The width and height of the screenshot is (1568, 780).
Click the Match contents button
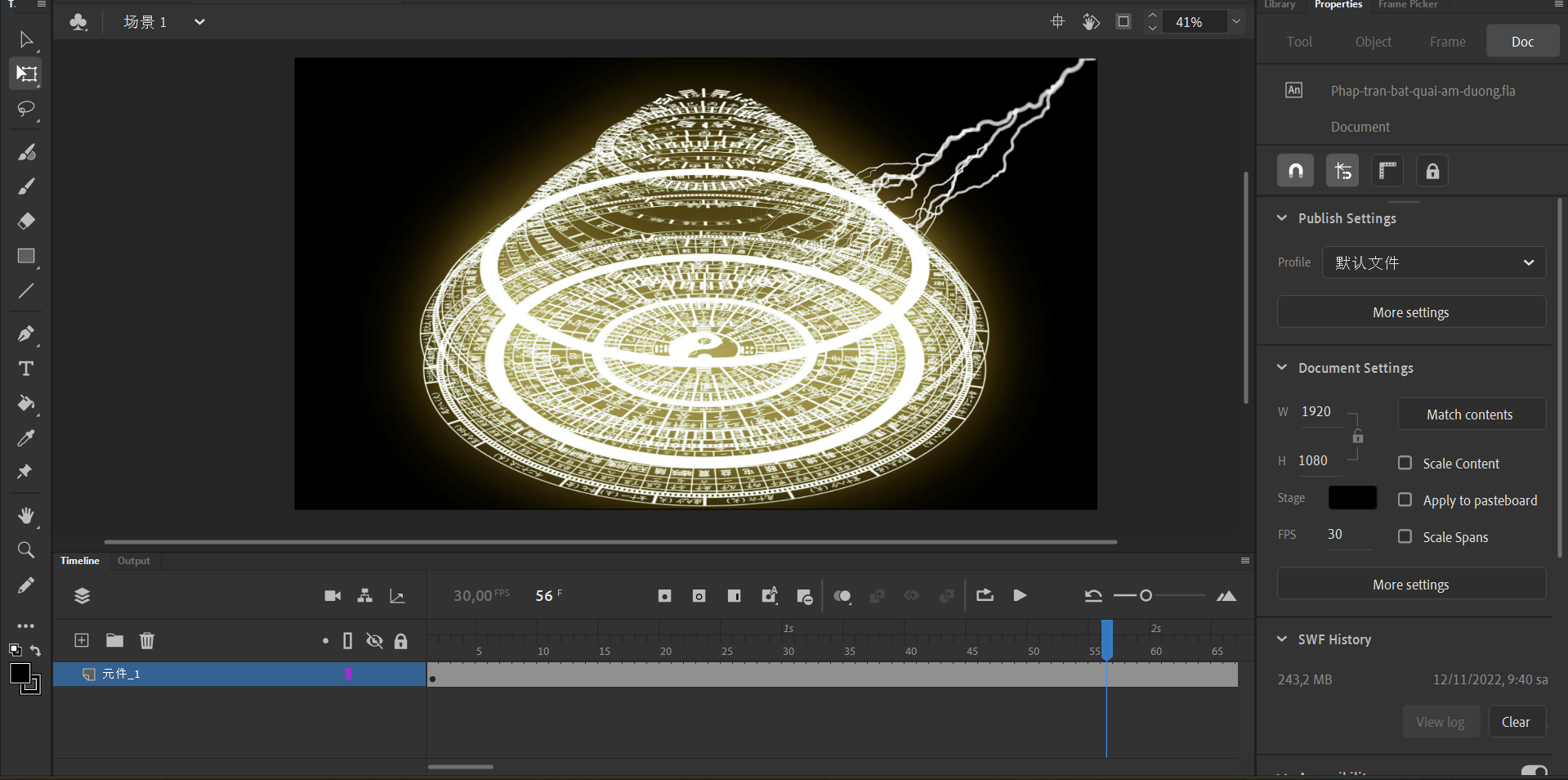(x=1471, y=415)
